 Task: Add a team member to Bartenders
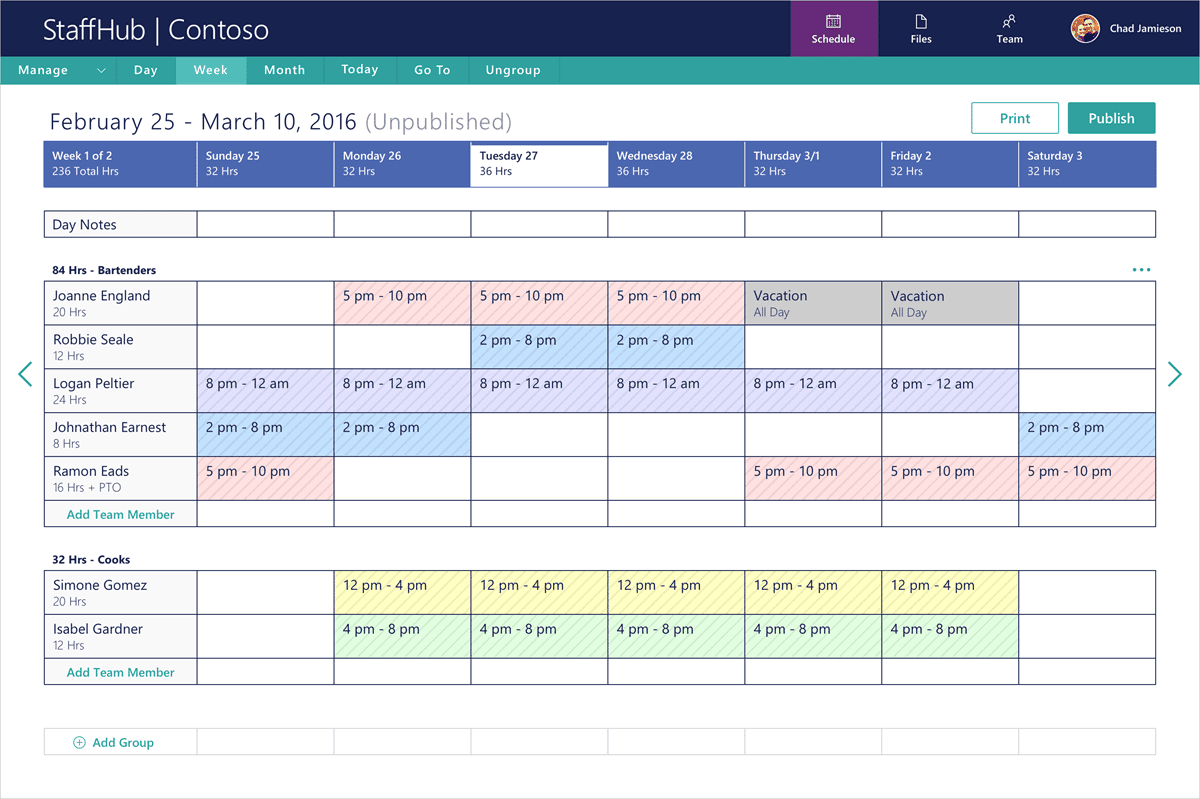click(119, 513)
